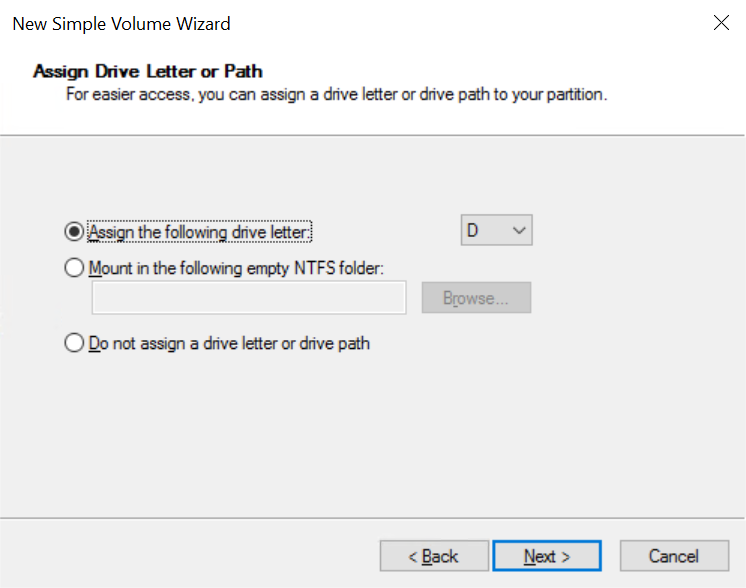Select the Mount in empty NTFS folder radio button

point(73,268)
